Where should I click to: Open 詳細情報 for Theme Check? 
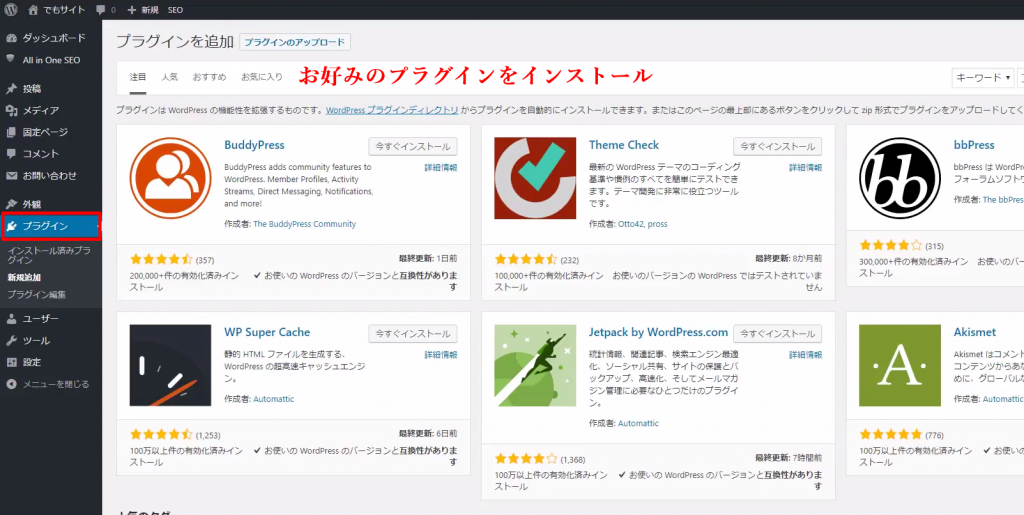(x=805, y=168)
